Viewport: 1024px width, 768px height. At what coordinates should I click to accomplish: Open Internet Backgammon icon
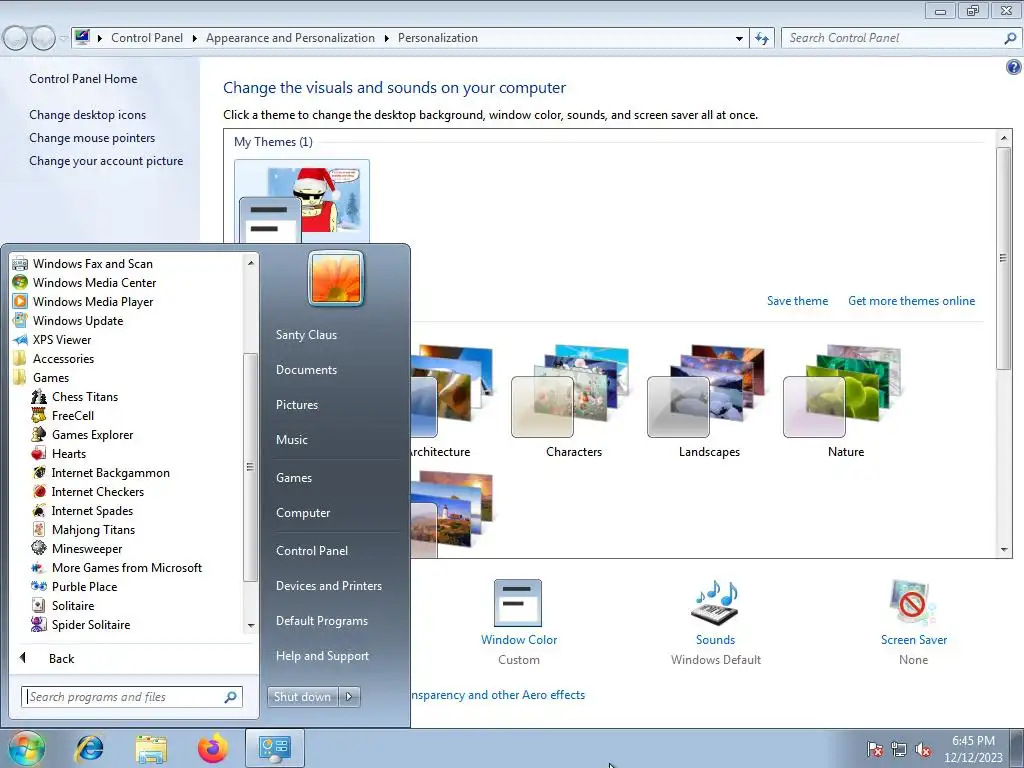click(39, 472)
